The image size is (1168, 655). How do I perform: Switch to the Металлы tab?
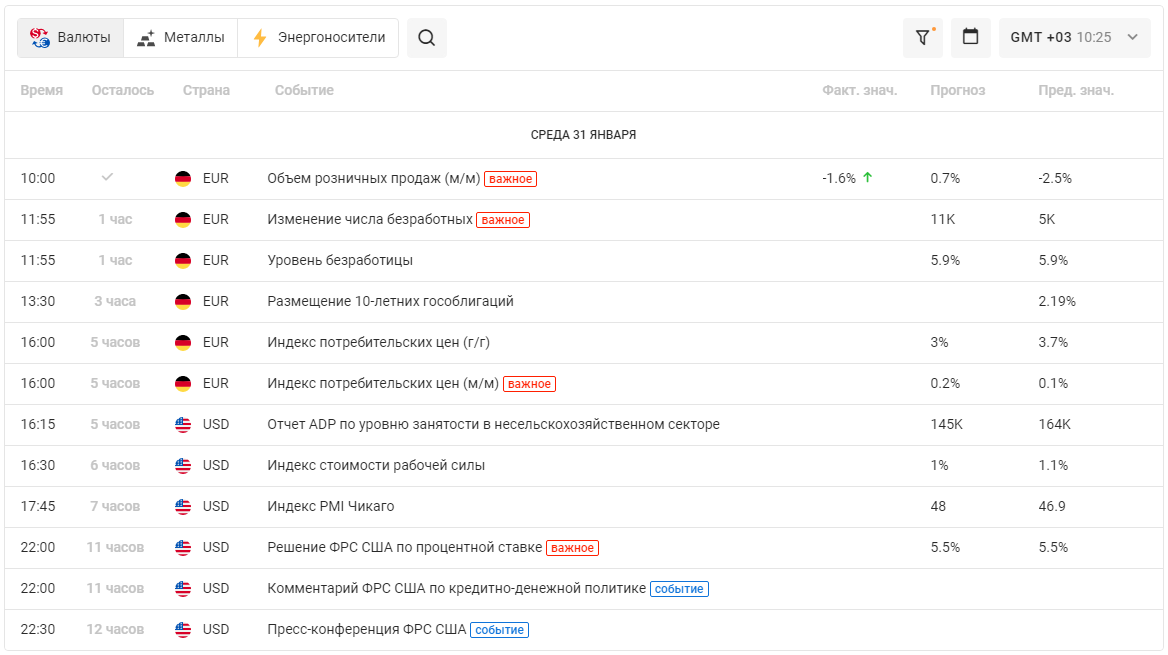(x=181, y=37)
